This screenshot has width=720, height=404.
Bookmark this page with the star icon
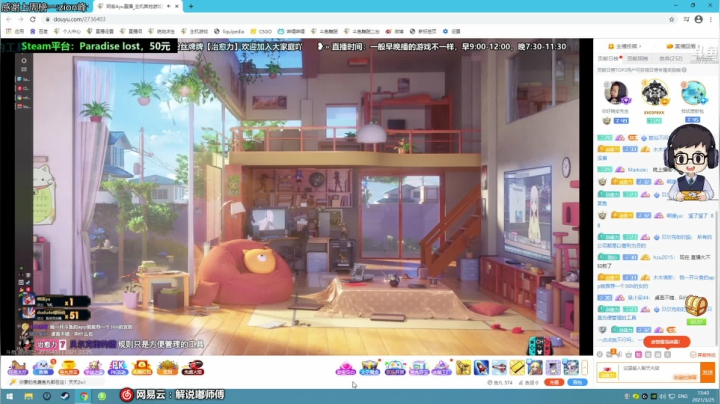coord(671,19)
